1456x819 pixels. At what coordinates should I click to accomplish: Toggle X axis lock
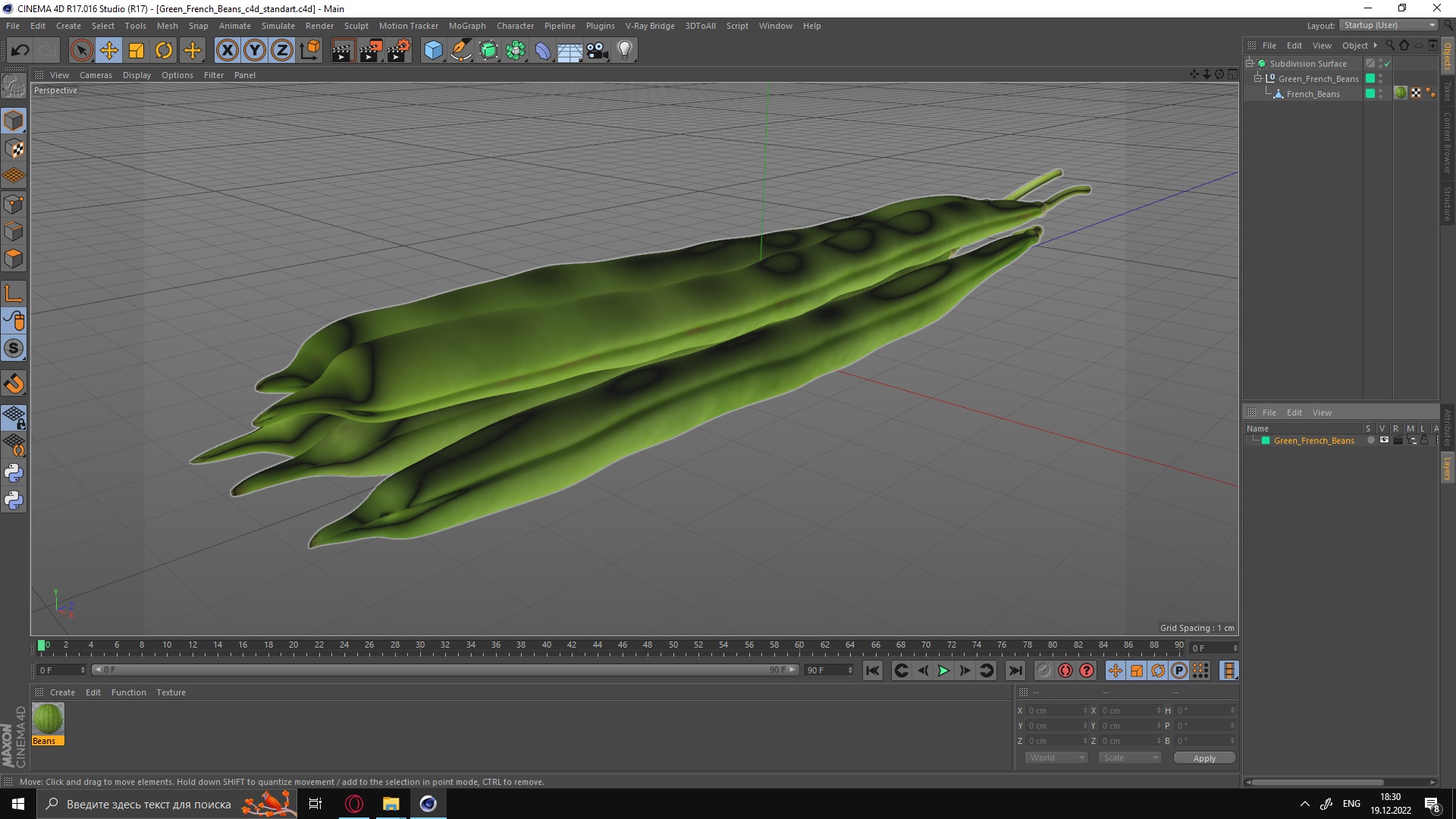[x=227, y=51]
